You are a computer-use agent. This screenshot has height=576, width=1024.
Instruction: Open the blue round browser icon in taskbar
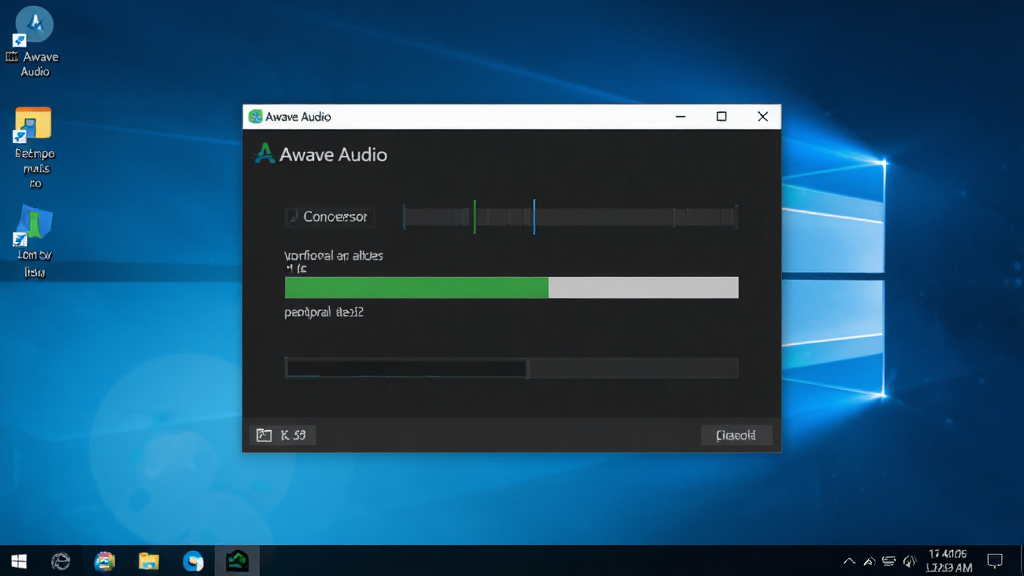coord(193,561)
